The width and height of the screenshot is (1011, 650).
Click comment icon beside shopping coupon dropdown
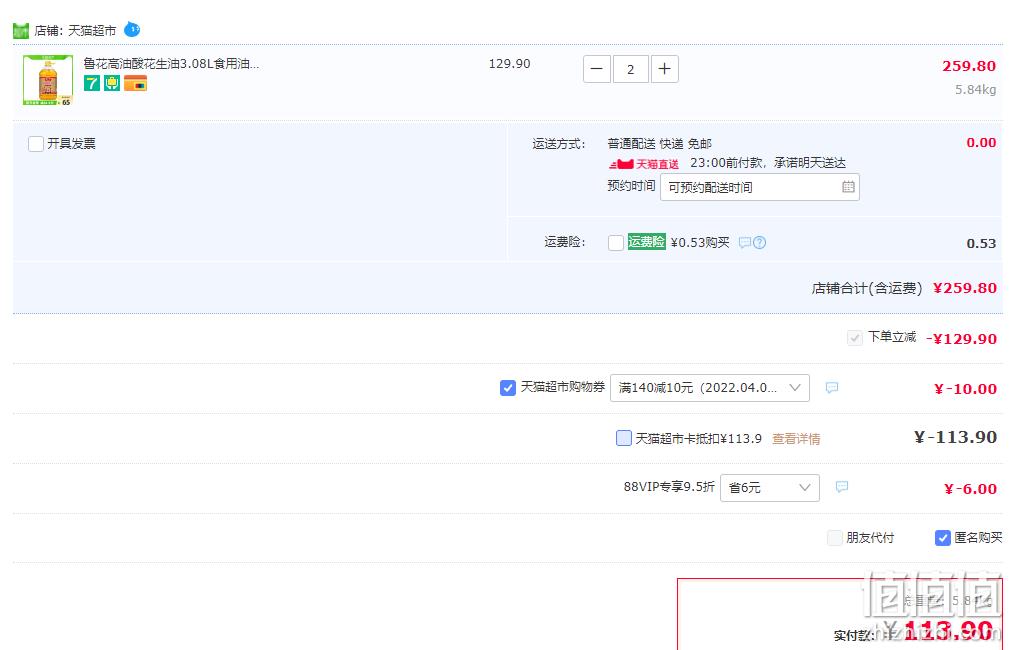point(832,388)
